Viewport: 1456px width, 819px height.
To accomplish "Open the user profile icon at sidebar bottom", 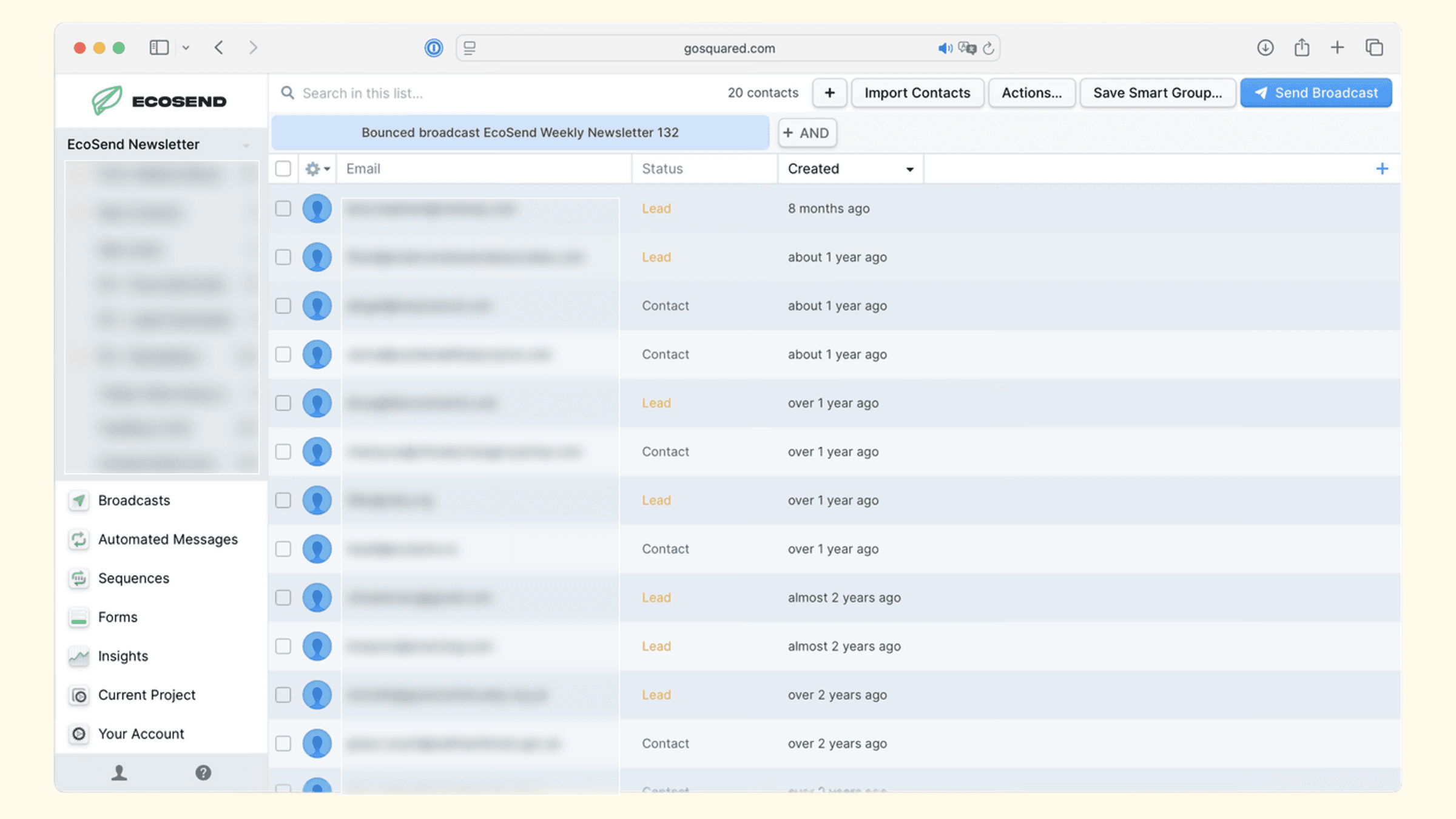I will click(x=119, y=772).
